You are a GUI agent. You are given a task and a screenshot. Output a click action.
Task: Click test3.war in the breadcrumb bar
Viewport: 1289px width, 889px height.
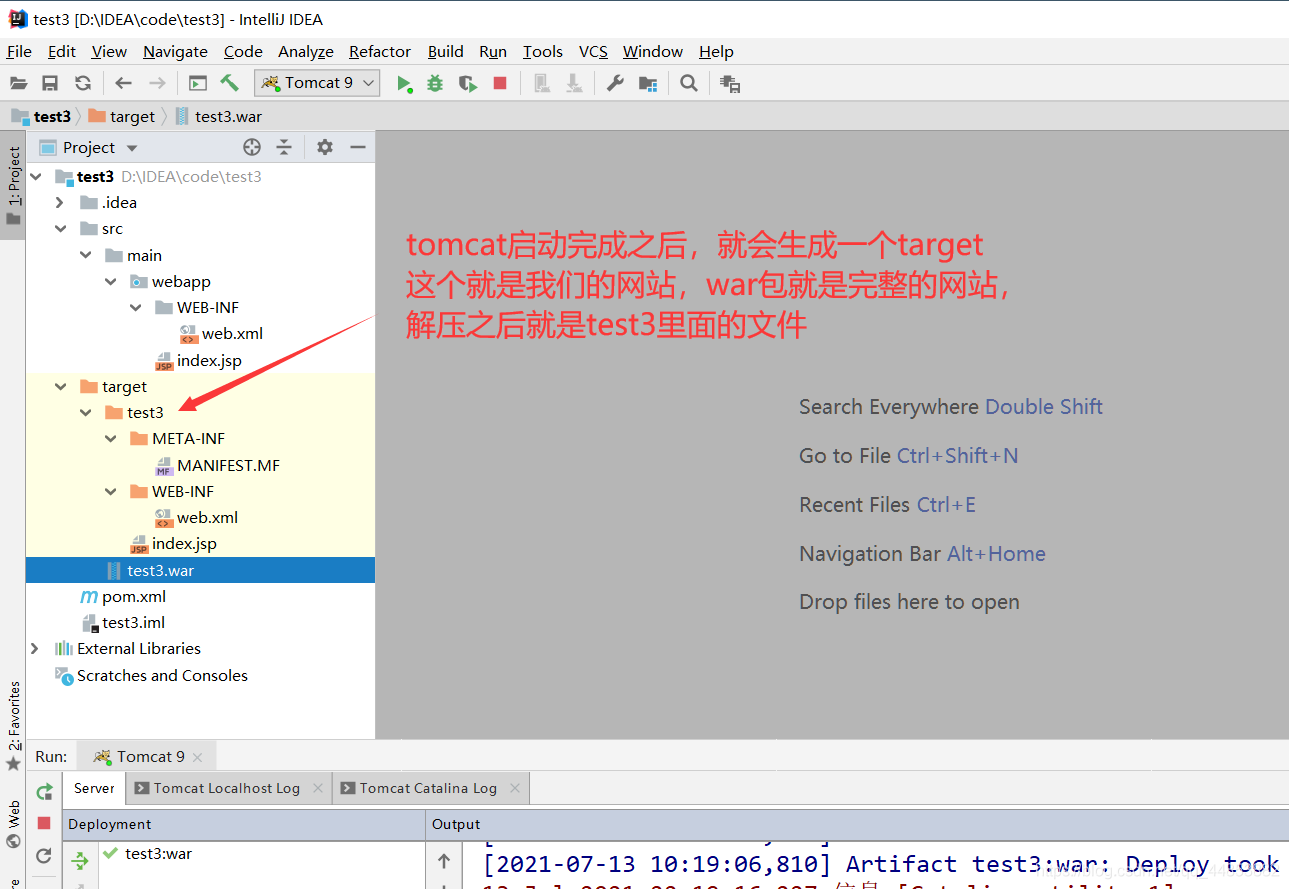(219, 116)
